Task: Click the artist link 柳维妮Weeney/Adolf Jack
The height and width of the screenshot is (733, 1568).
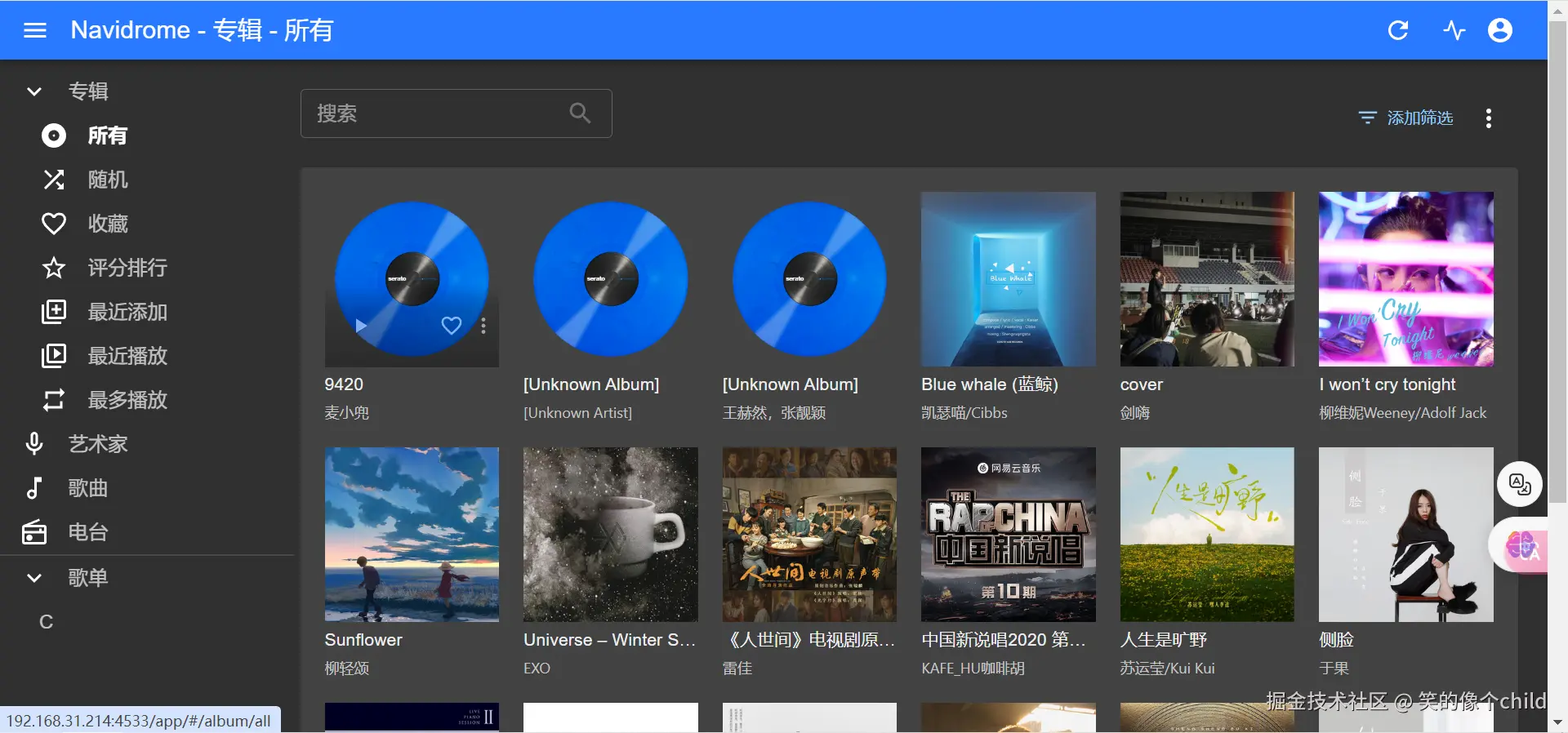Action: [1403, 413]
